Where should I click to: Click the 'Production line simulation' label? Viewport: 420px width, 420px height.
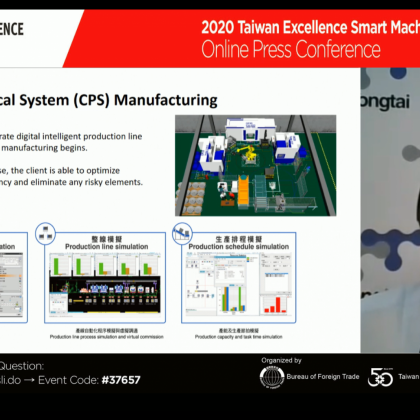107,247
